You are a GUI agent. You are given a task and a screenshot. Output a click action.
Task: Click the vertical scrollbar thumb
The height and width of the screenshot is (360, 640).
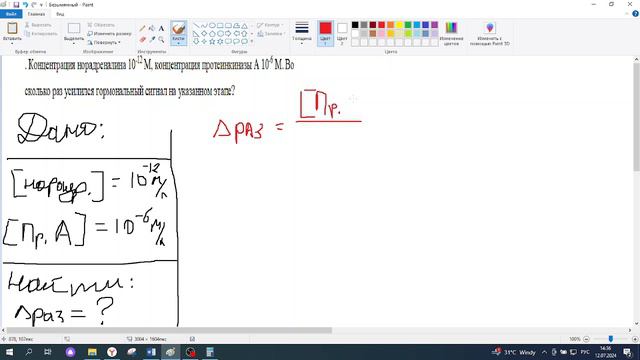636,117
